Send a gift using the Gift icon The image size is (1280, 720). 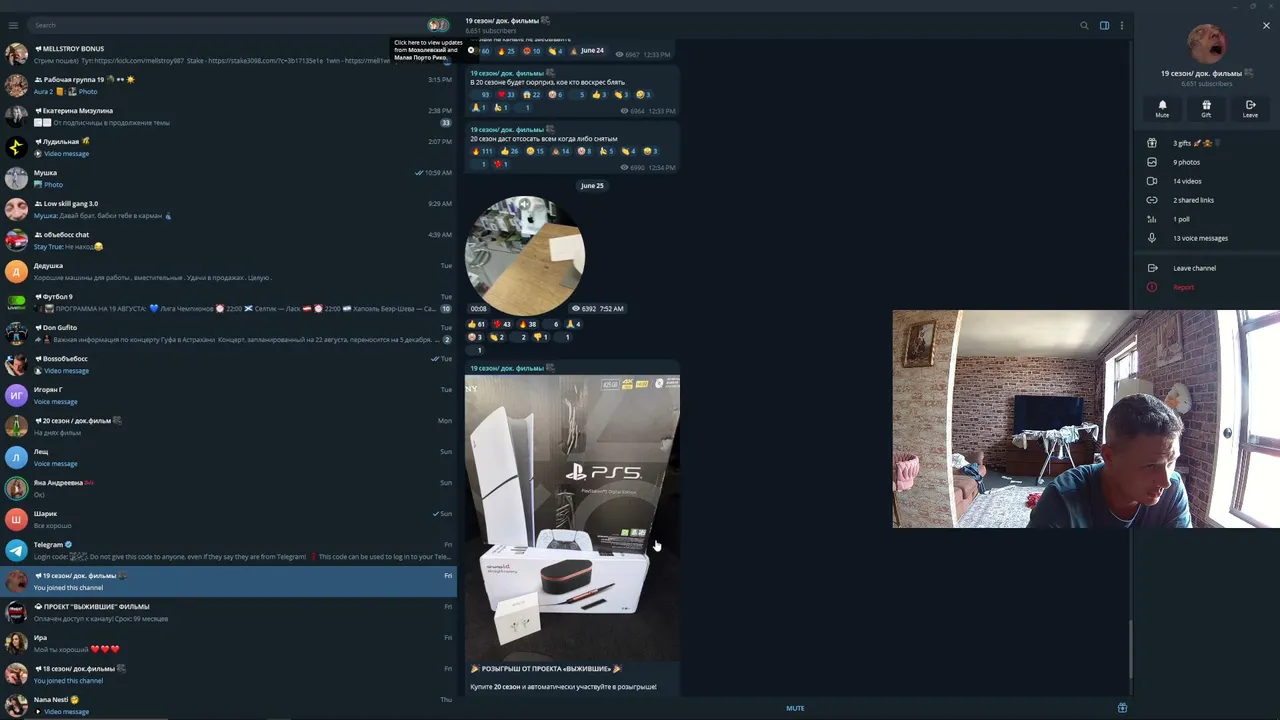tap(1206, 108)
